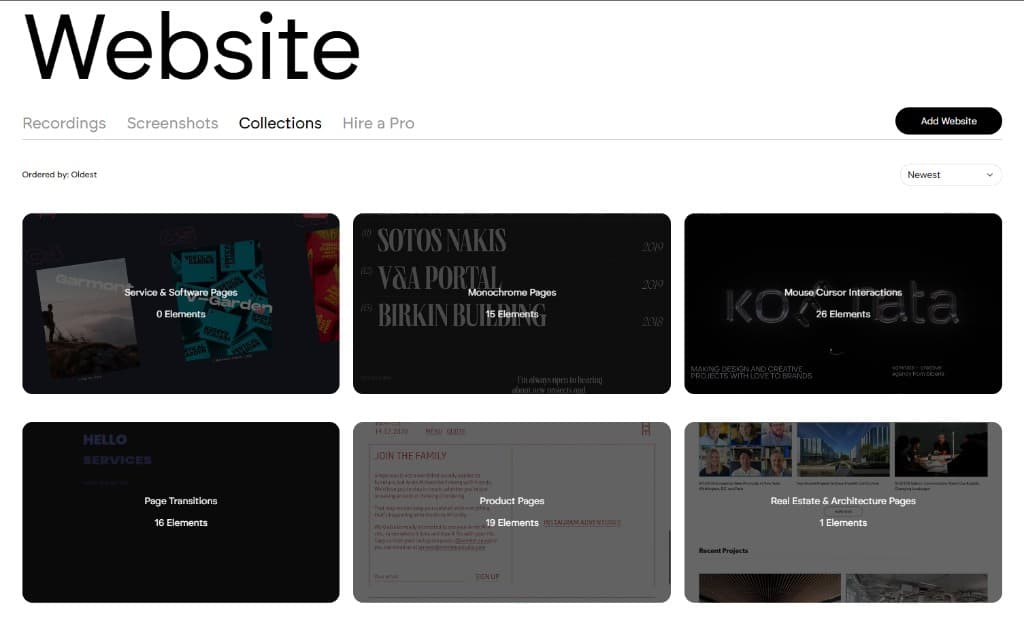Screen dimensions: 1024x619
Task: Go to the Hire a Pro tab
Action: coord(378,123)
